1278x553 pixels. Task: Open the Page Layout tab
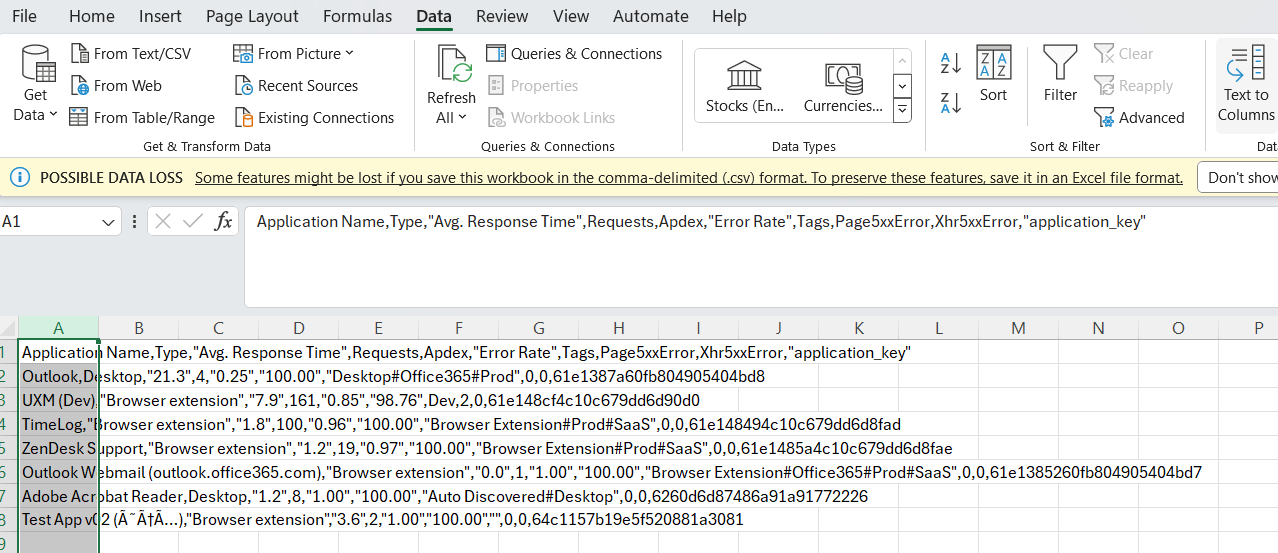[252, 16]
